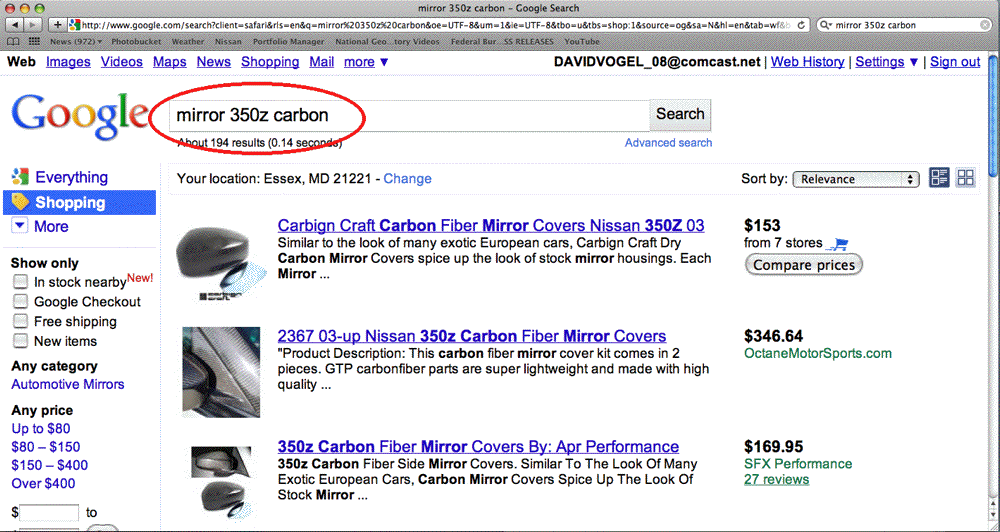This screenshot has height=532, width=1000.
Task: Open the Videos tab
Action: (x=122, y=62)
